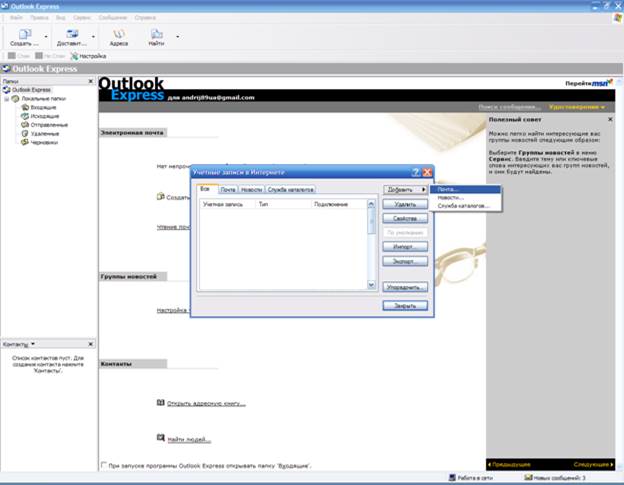Image resolution: width=624 pixels, height=485 pixels.
Task: Click the create mail icon in the main pane
Action: click(160, 197)
